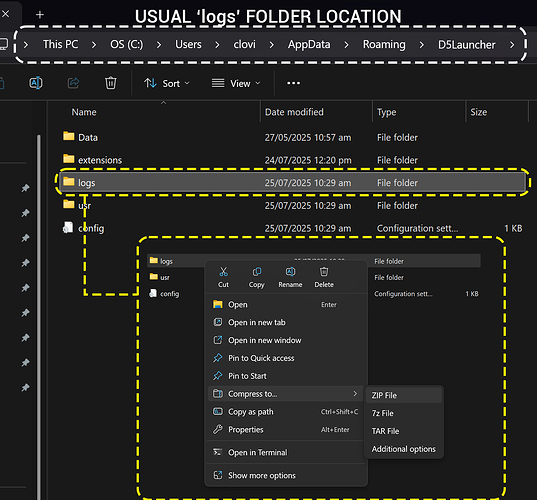Expand the Compress to submenu arrow
This screenshot has height=500, width=537.
[x=355, y=393]
